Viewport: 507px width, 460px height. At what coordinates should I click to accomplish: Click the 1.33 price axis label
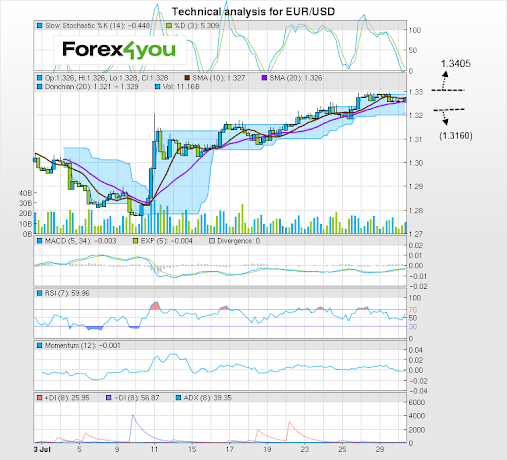tap(416, 92)
